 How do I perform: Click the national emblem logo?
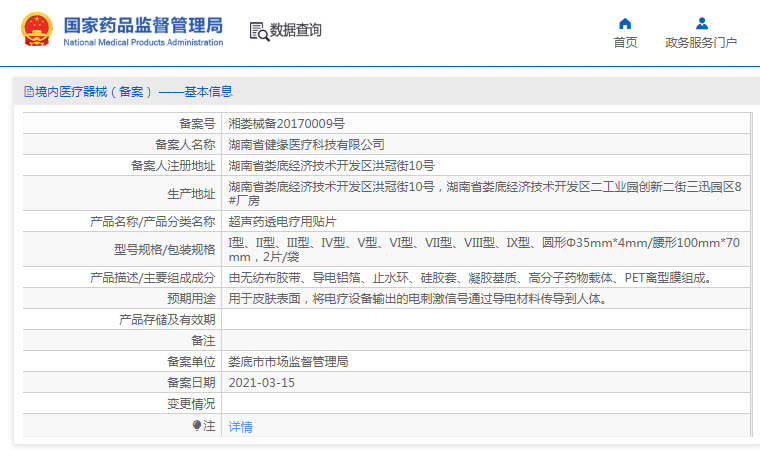click(37, 30)
